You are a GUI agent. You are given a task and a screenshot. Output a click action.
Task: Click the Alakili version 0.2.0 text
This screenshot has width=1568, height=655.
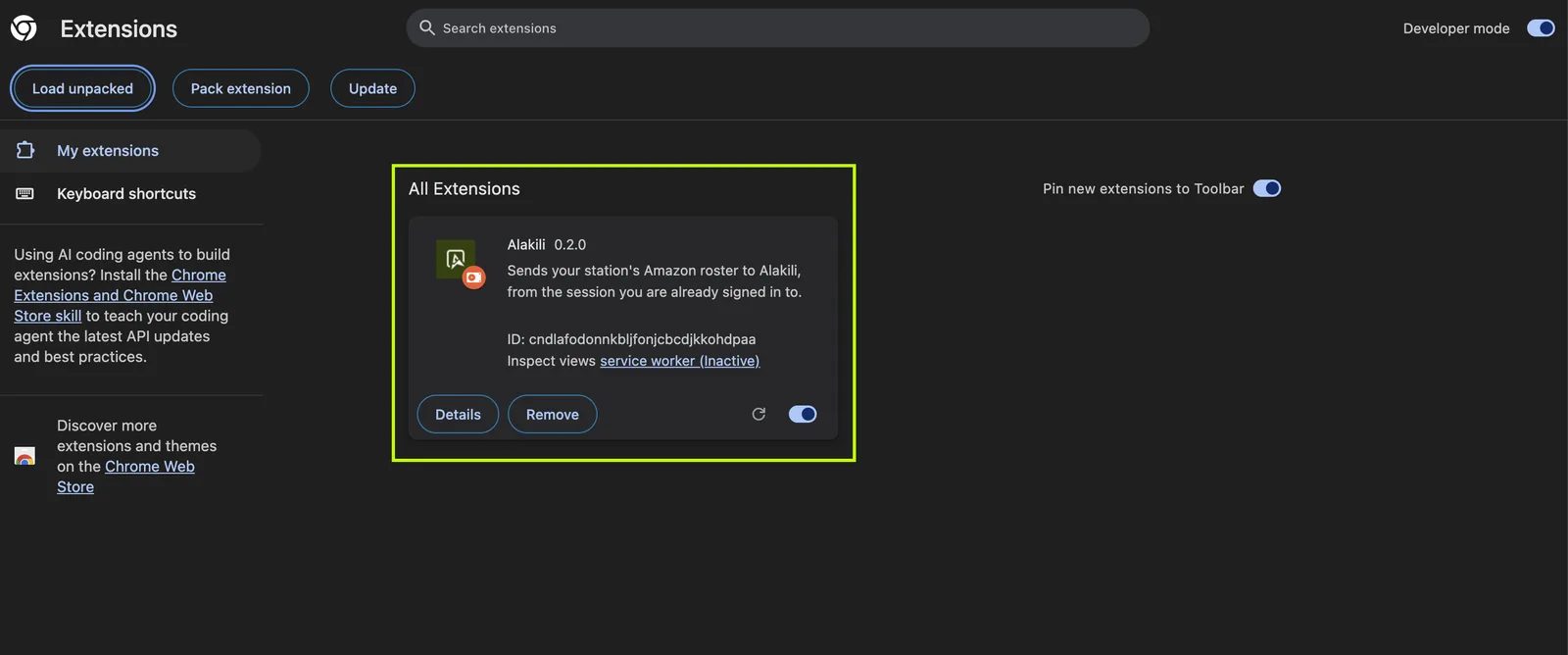(x=570, y=244)
